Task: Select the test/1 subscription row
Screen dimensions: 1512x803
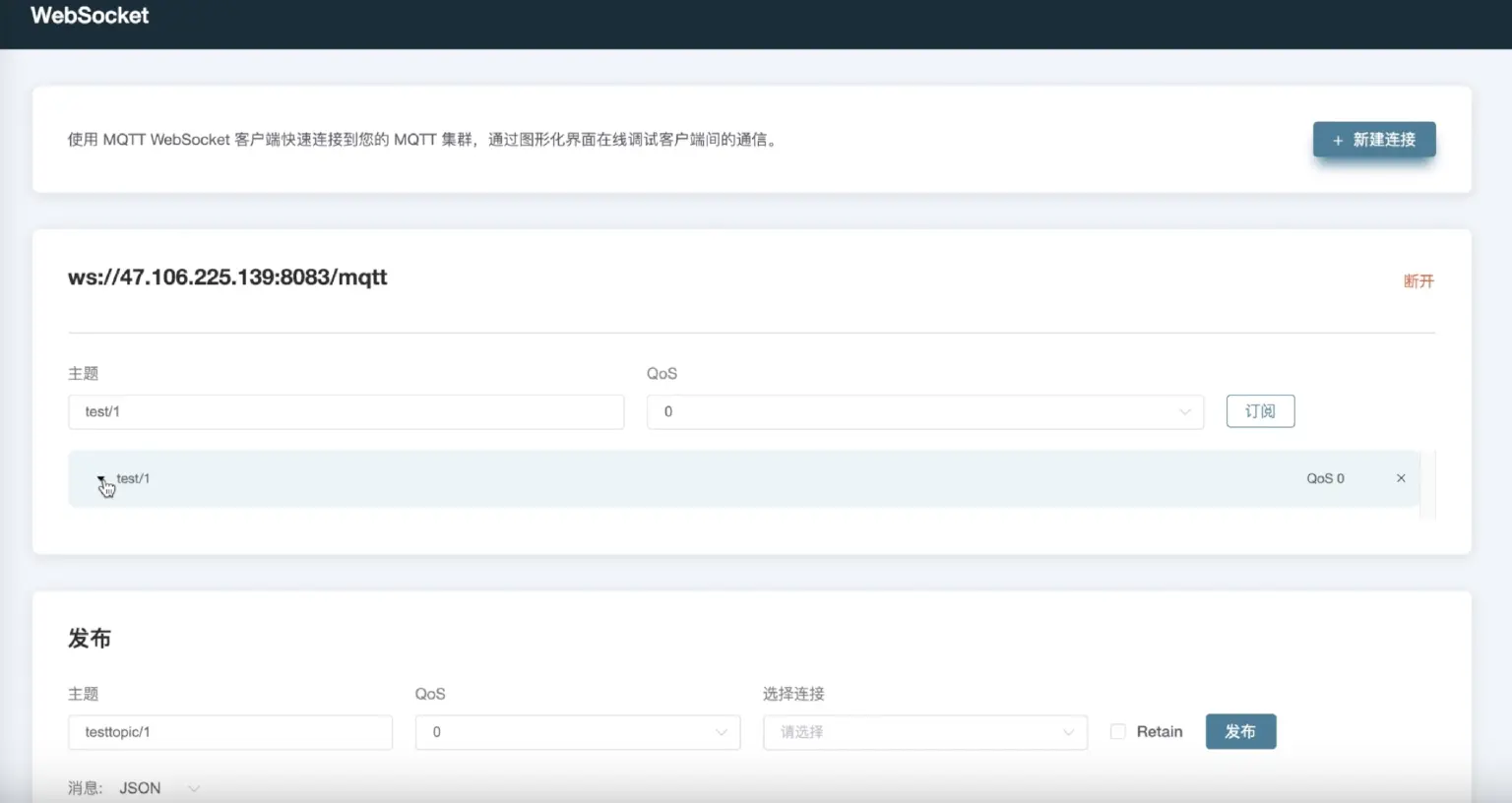Action: (689, 479)
